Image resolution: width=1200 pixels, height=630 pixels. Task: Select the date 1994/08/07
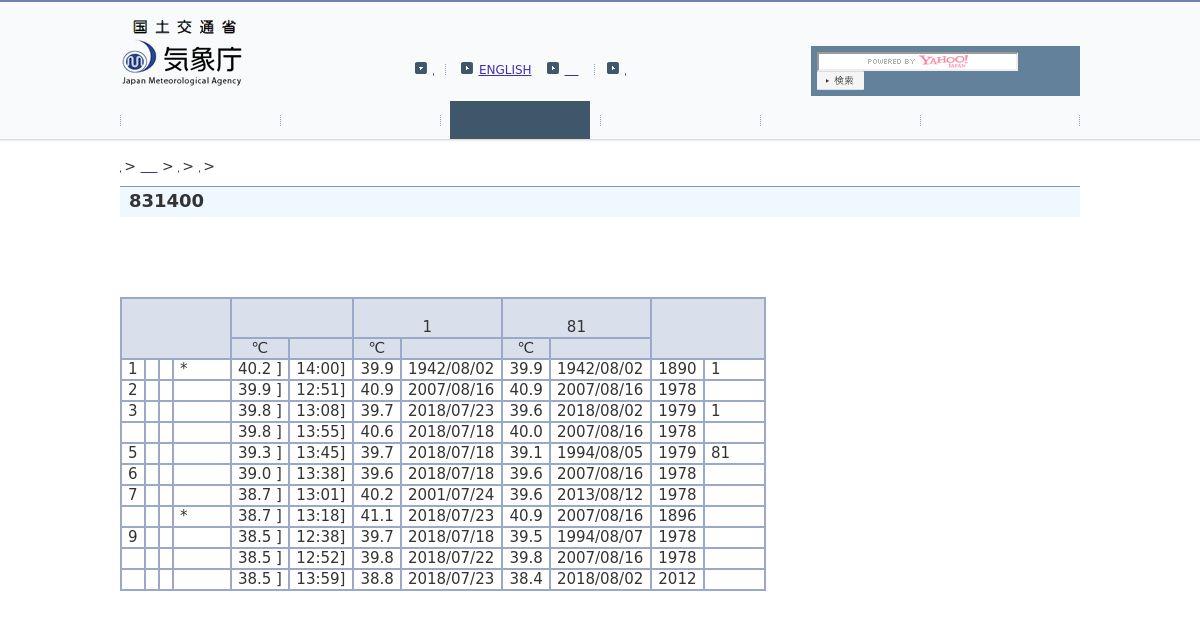point(600,537)
